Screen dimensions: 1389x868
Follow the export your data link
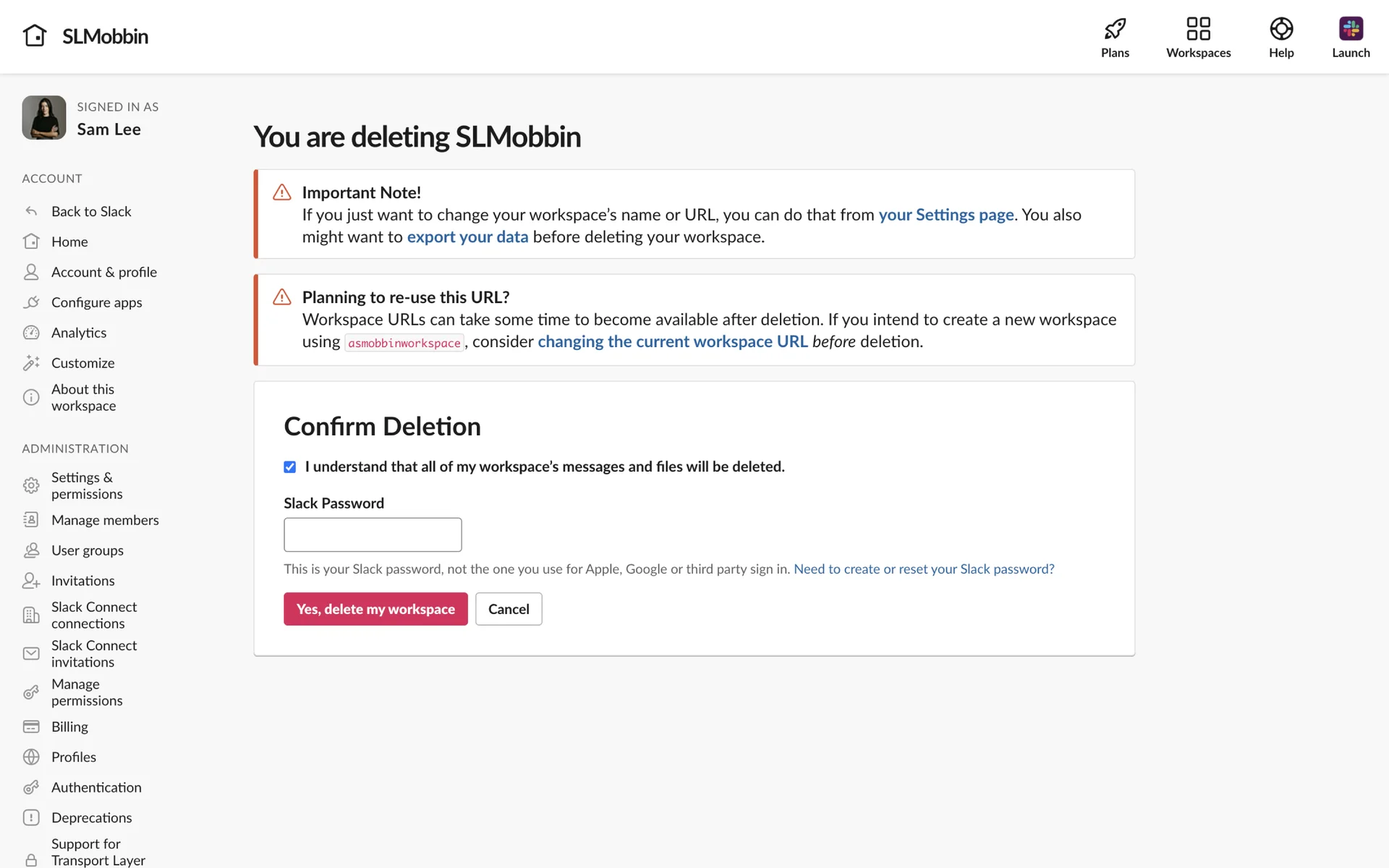[x=467, y=237]
